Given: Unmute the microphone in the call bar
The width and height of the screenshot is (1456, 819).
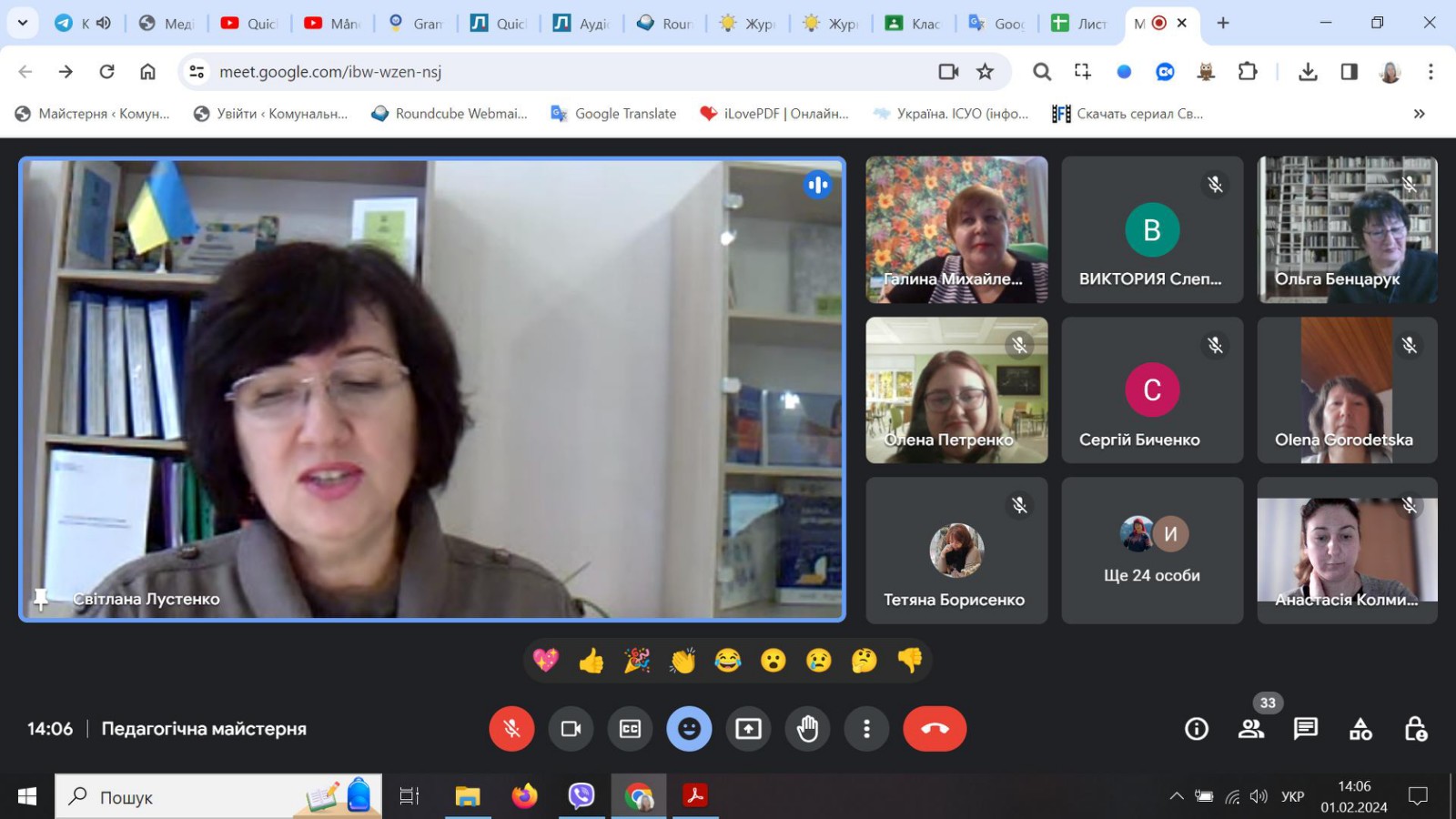Looking at the screenshot, I should 511,729.
